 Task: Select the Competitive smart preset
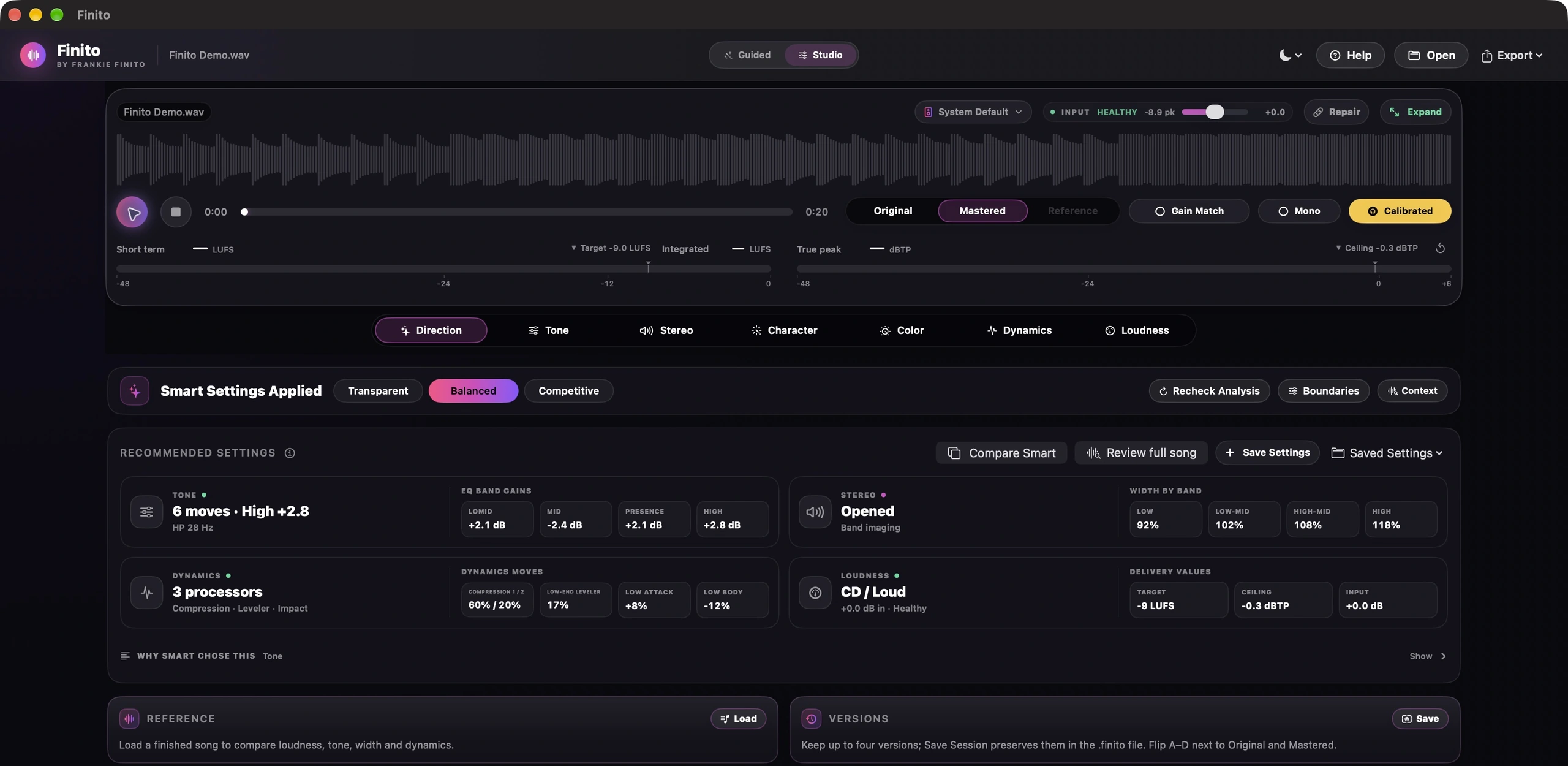point(568,391)
